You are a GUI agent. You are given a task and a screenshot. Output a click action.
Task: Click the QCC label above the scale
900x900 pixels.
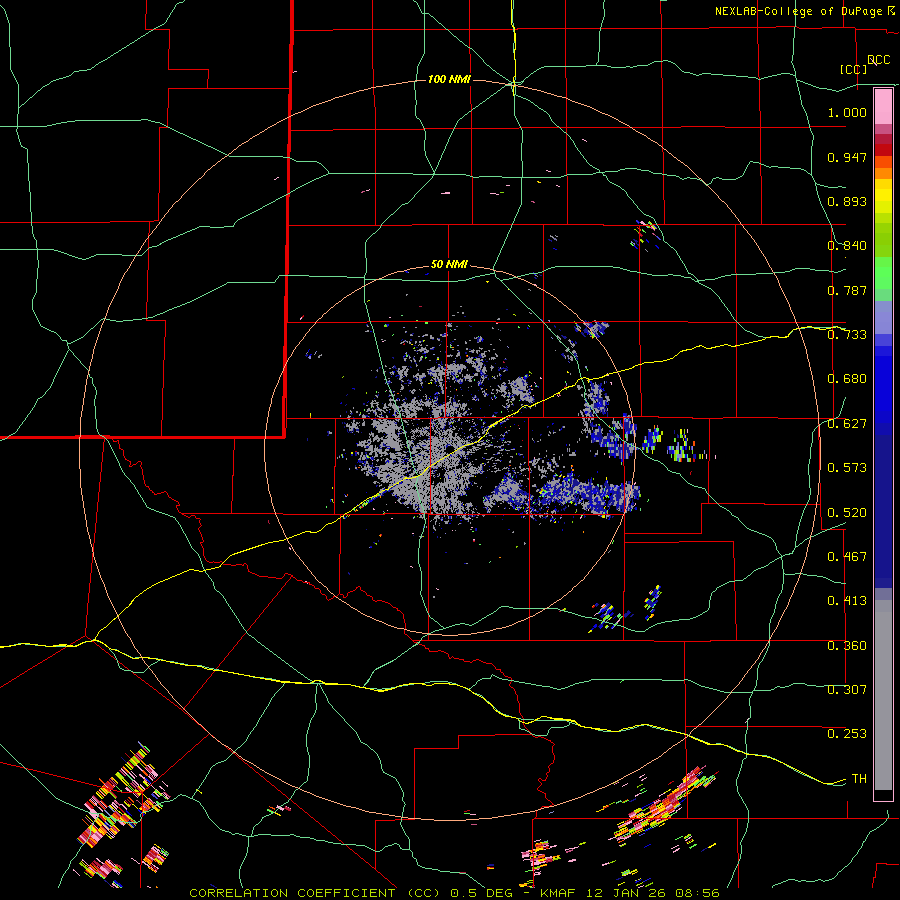[x=879, y=59]
